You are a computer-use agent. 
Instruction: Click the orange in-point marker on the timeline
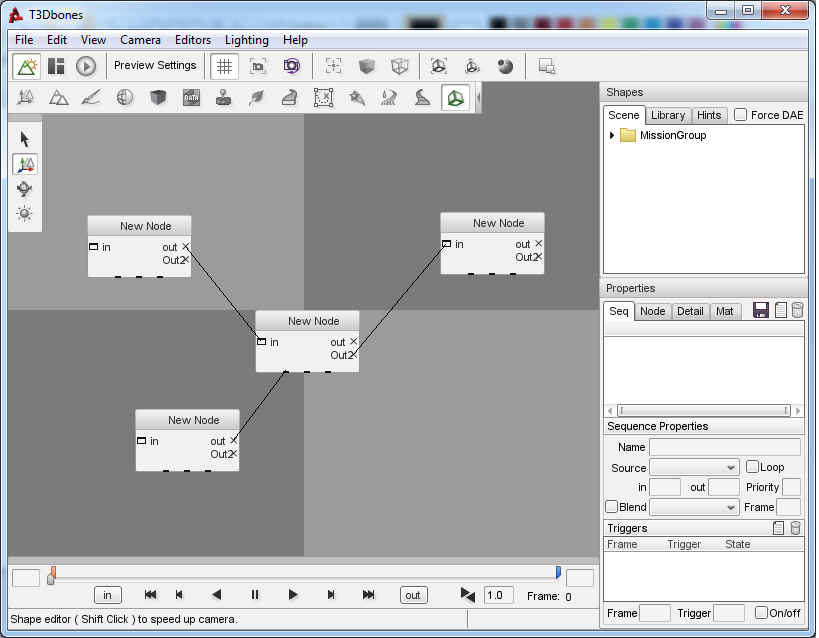click(x=53, y=572)
